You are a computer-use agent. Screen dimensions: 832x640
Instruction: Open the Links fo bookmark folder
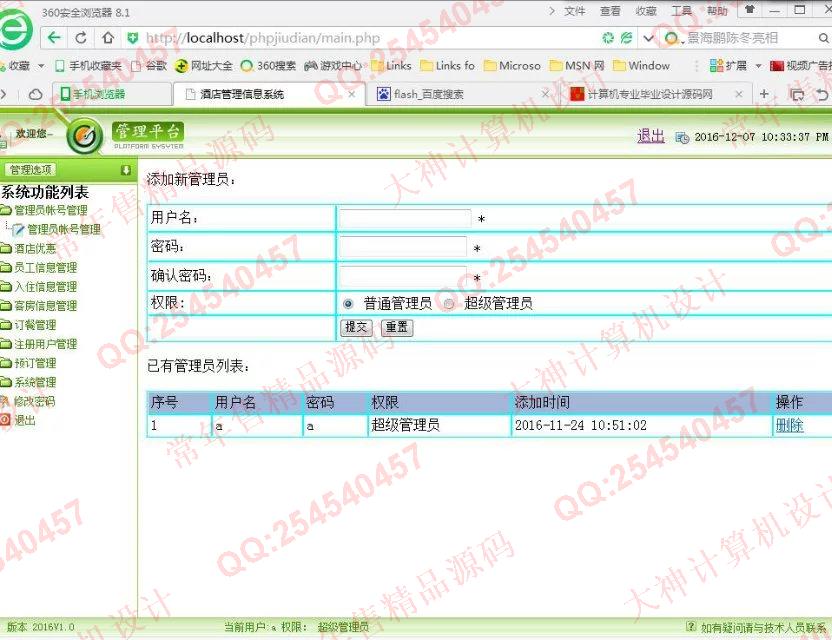[447, 66]
